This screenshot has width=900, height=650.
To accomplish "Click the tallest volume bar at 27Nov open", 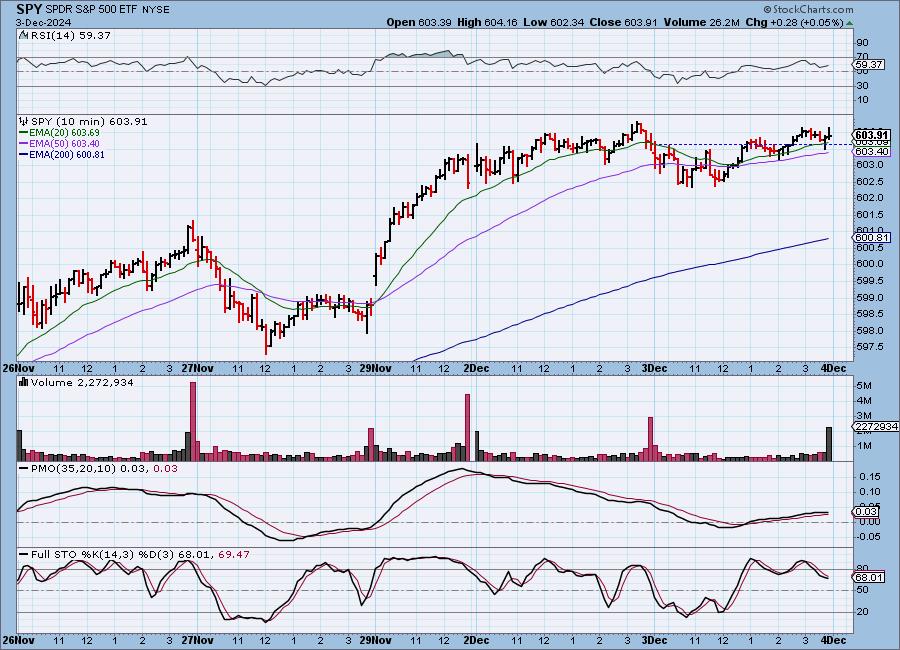I will click(193, 421).
